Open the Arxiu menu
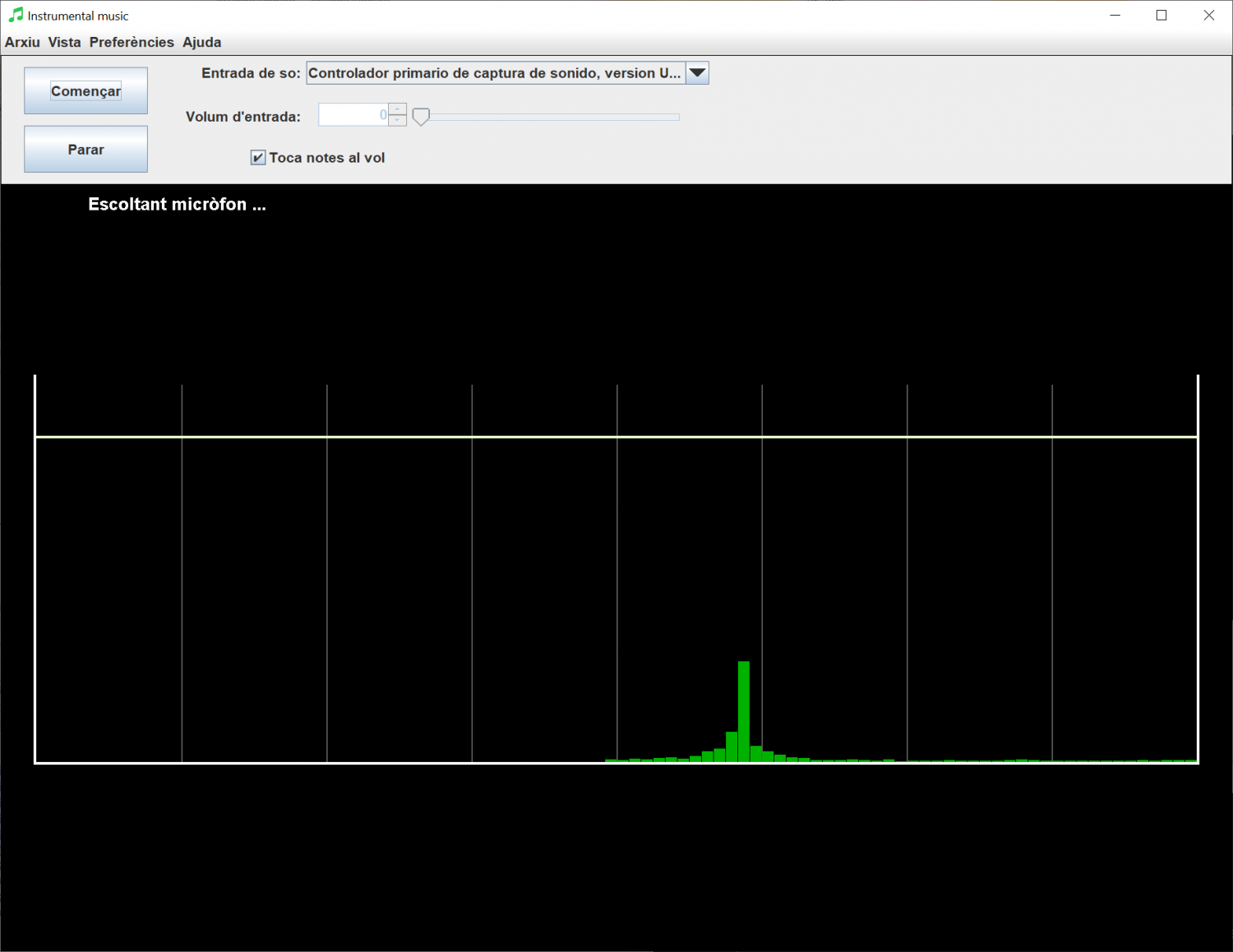The height and width of the screenshot is (952, 1233). 22,42
